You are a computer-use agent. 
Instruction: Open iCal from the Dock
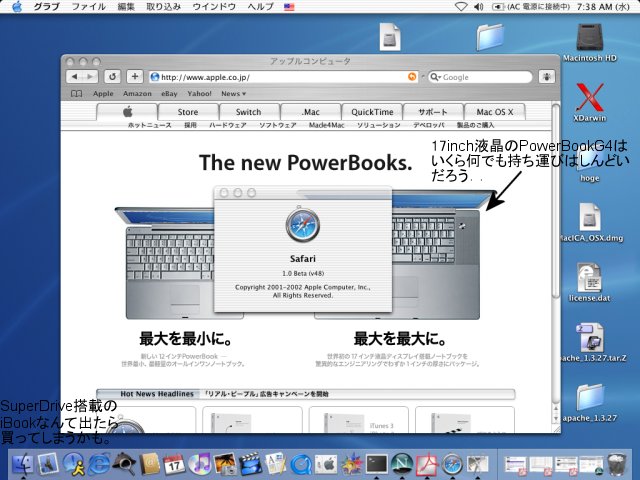click(x=175, y=464)
